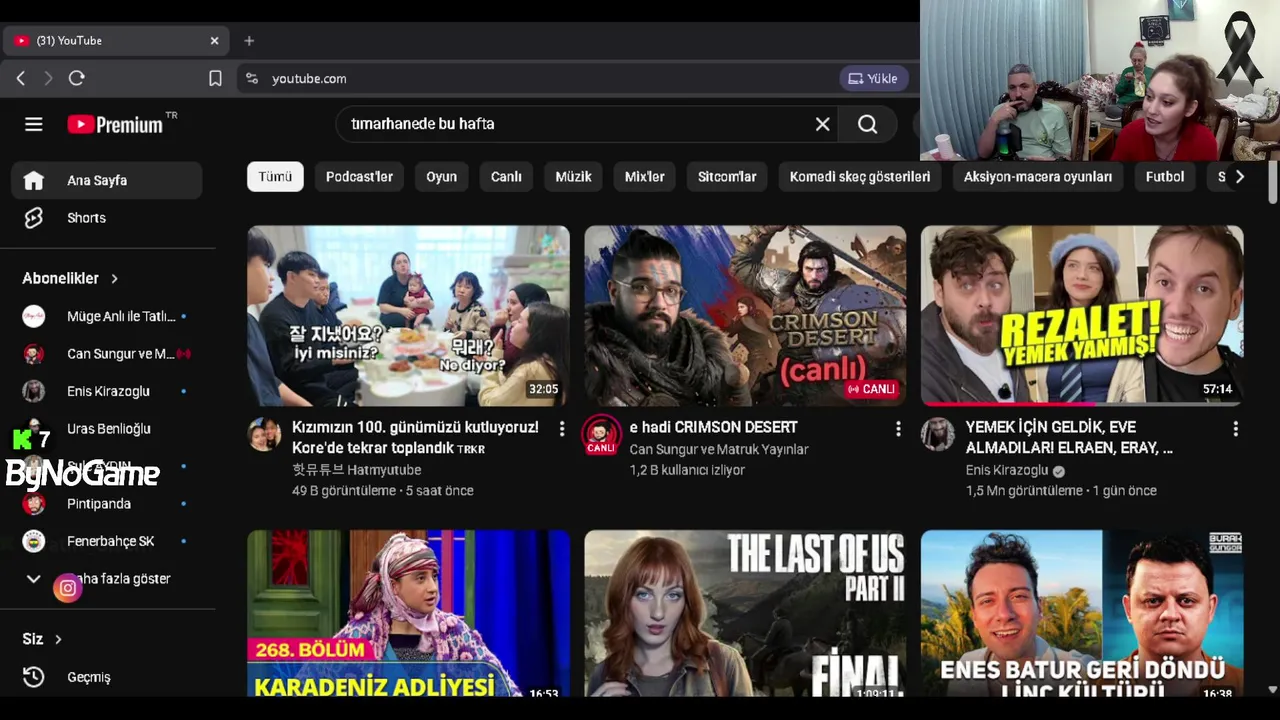
Task: Open Fenerbahçe SK subscription
Action: point(107,541)
